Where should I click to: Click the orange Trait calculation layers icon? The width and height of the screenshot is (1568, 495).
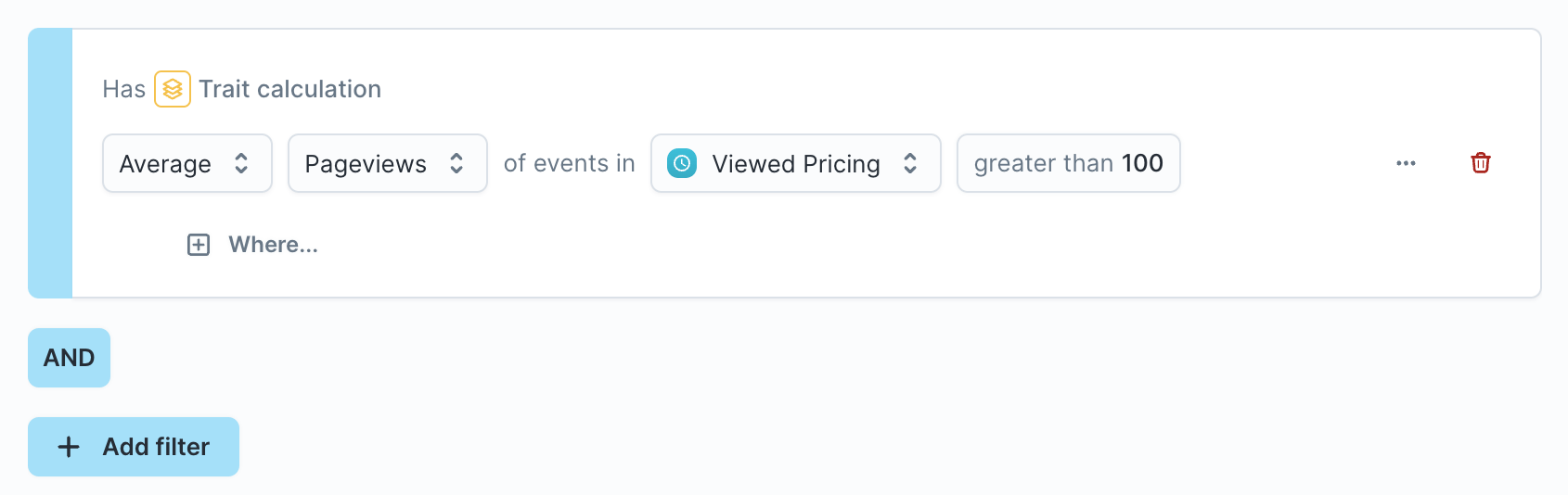[x=173, y=89]
